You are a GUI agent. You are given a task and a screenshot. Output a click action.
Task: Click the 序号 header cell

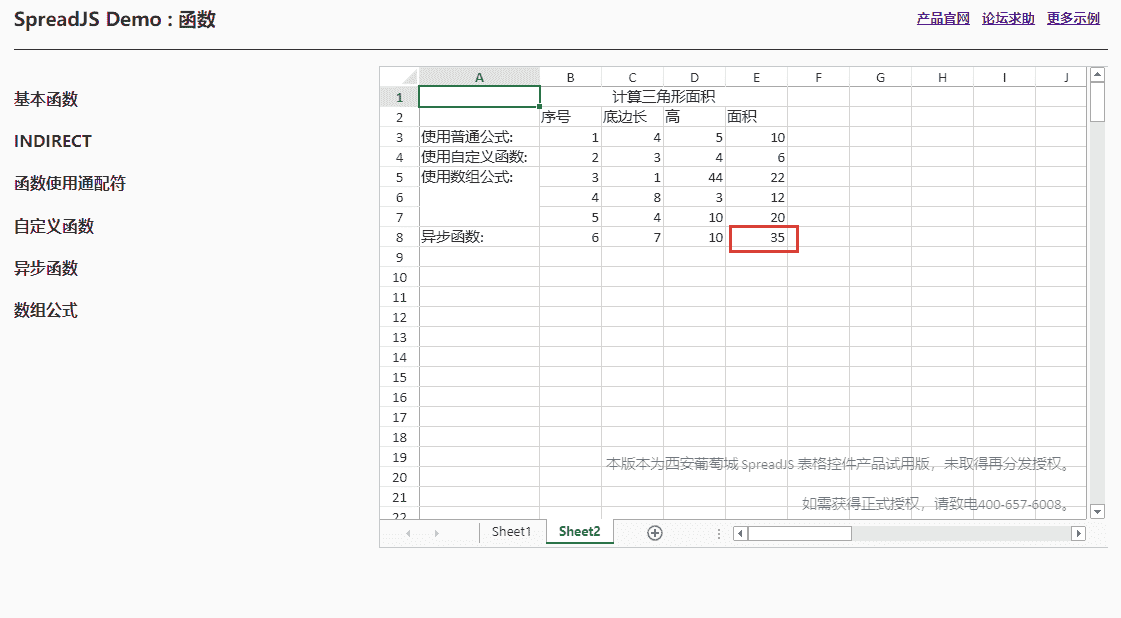point(571,117)
